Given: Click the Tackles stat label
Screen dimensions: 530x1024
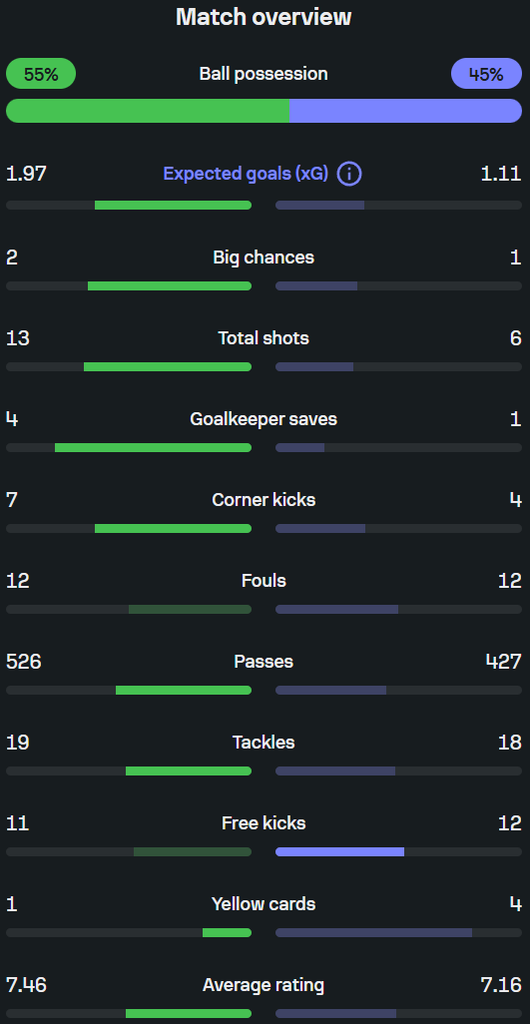Looking at the screenshot, I should click(264, 743).
